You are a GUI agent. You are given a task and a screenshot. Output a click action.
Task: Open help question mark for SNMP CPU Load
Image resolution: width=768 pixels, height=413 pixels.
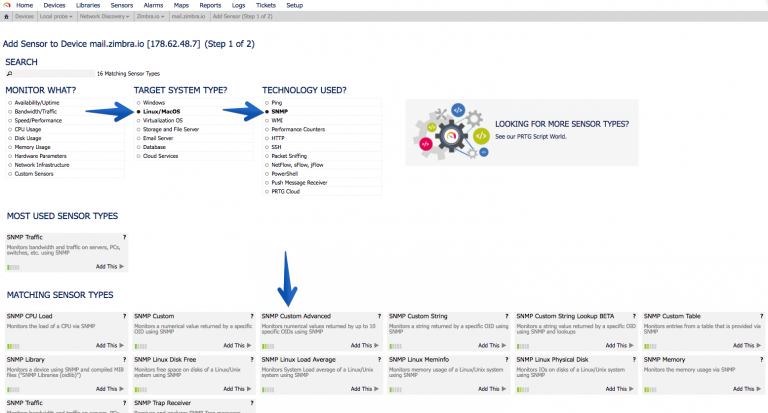click(124, 316)
